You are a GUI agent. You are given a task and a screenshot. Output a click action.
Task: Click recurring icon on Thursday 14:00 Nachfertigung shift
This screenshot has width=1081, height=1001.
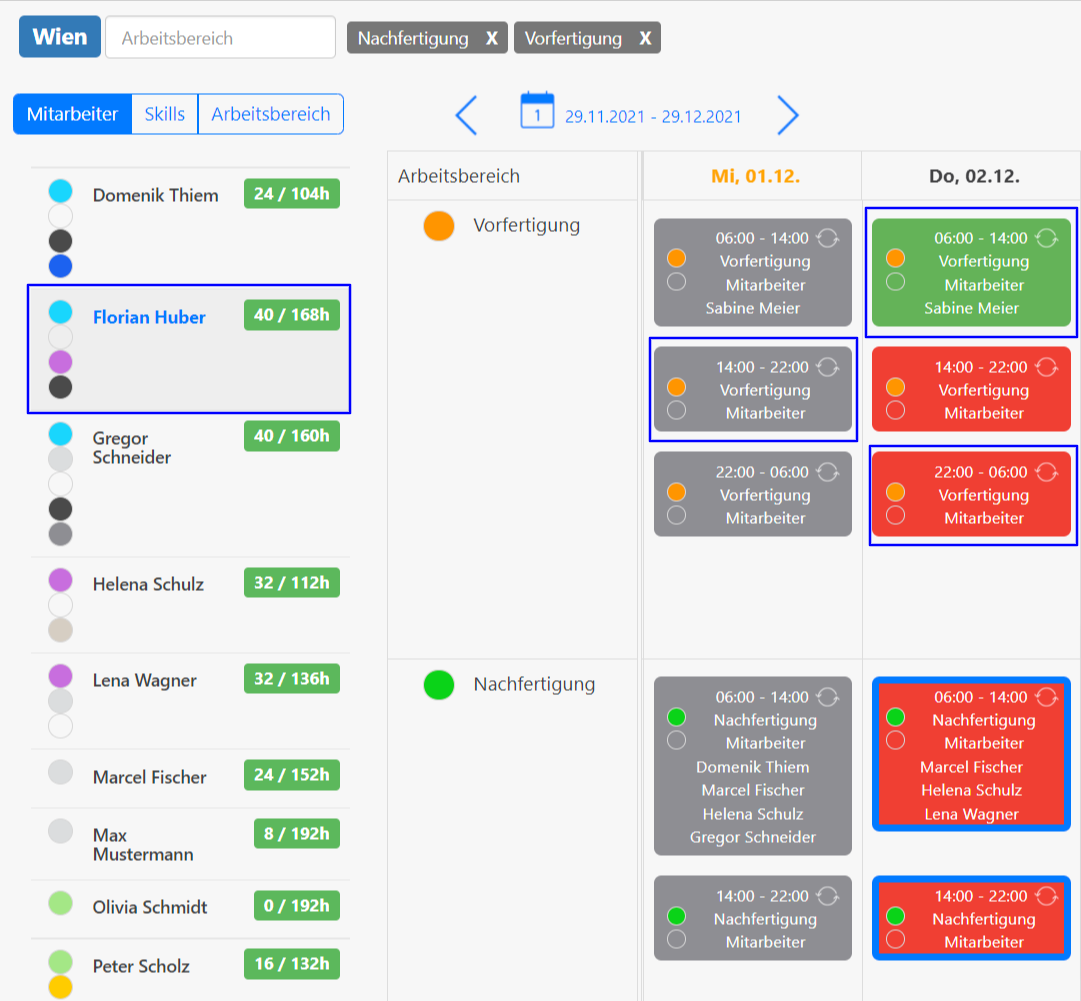(x=1046, y=896)
